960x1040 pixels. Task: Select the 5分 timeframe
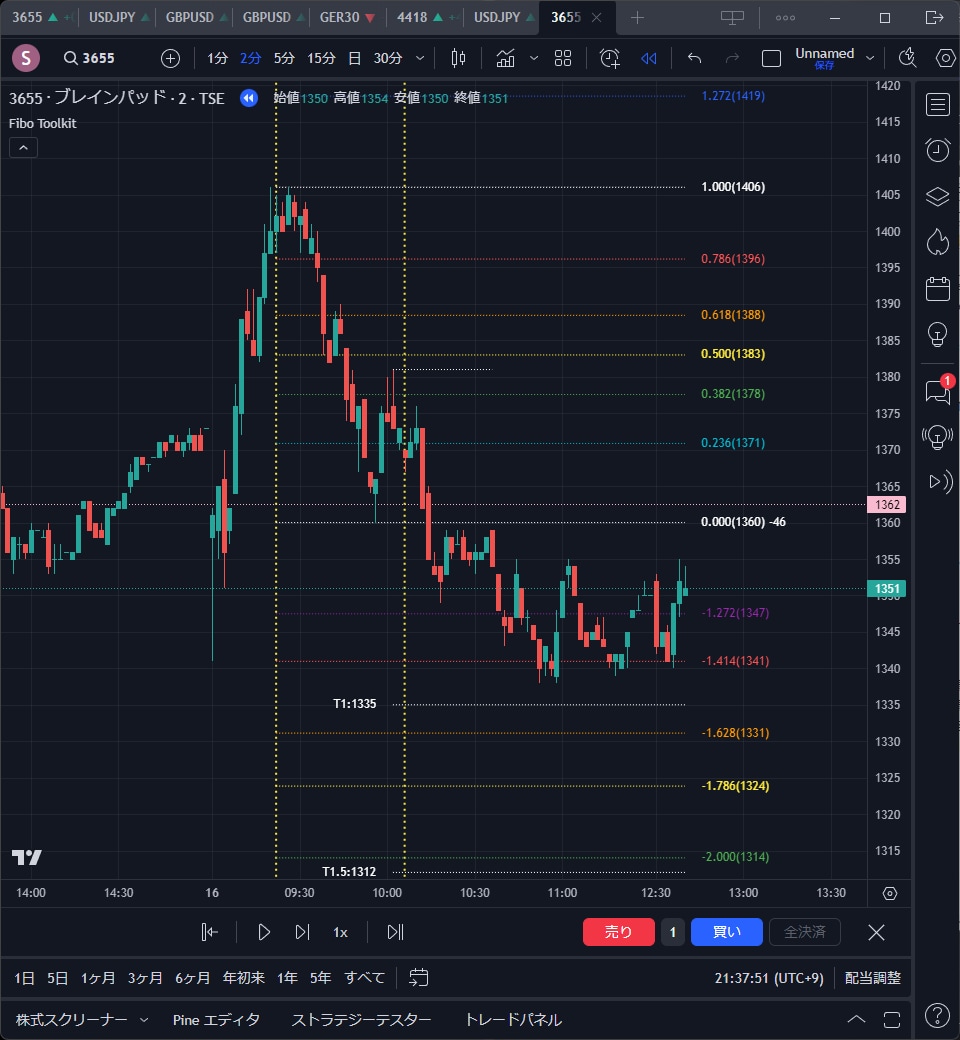[284, 58]
